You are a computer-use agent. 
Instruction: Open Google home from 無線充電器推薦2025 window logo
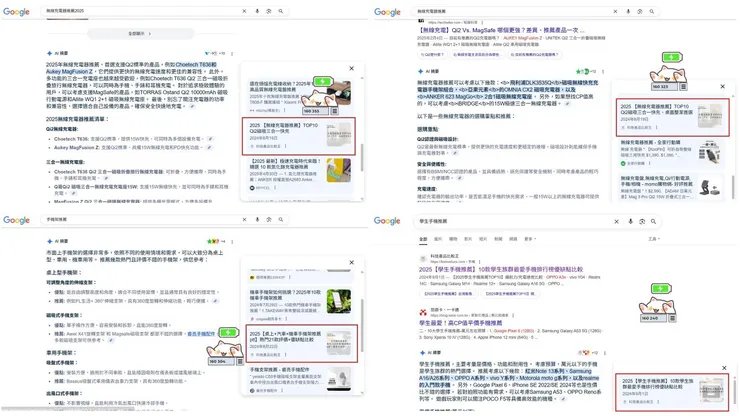pos(17,12)
